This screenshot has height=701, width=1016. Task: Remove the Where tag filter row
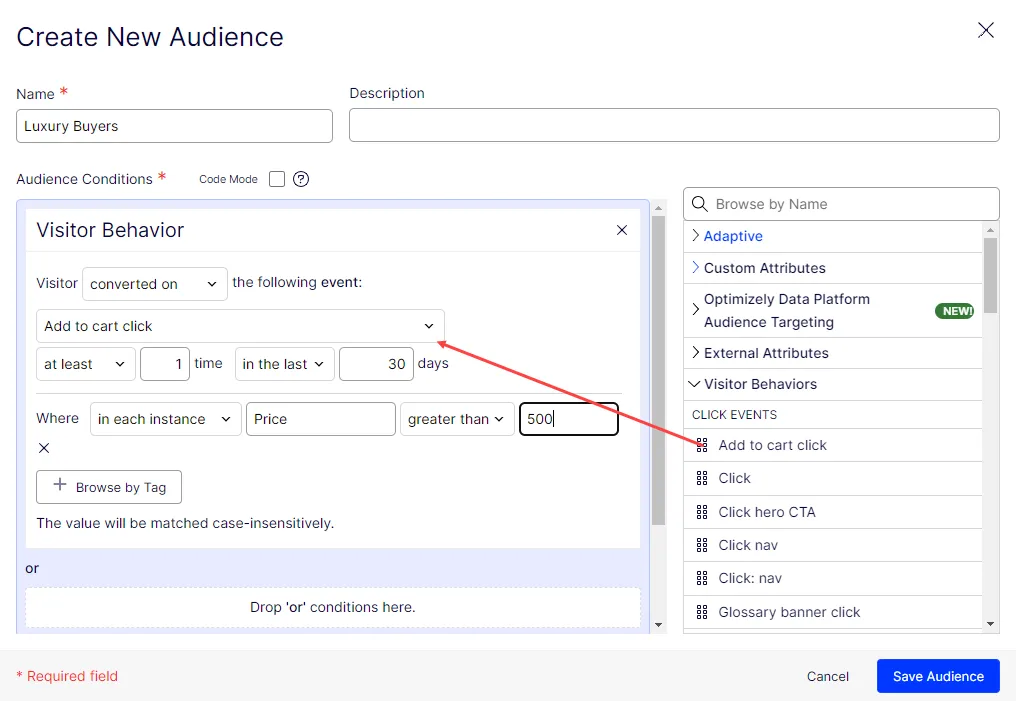pyautogui.click(x=44, y=448)
